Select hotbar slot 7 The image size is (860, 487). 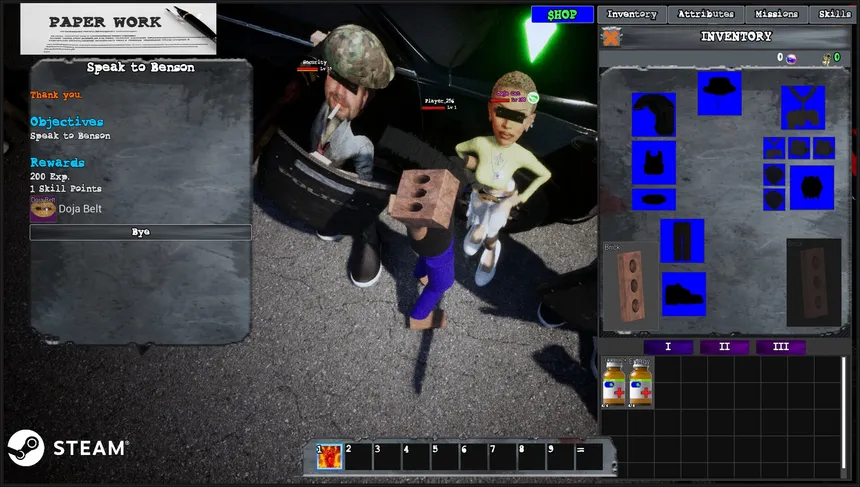pyautogui.click(x=503, y=457)
